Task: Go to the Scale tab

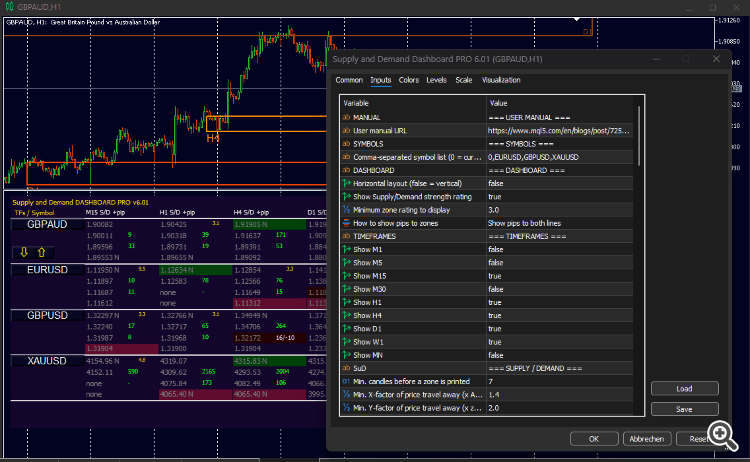Action: pos(463,80)
